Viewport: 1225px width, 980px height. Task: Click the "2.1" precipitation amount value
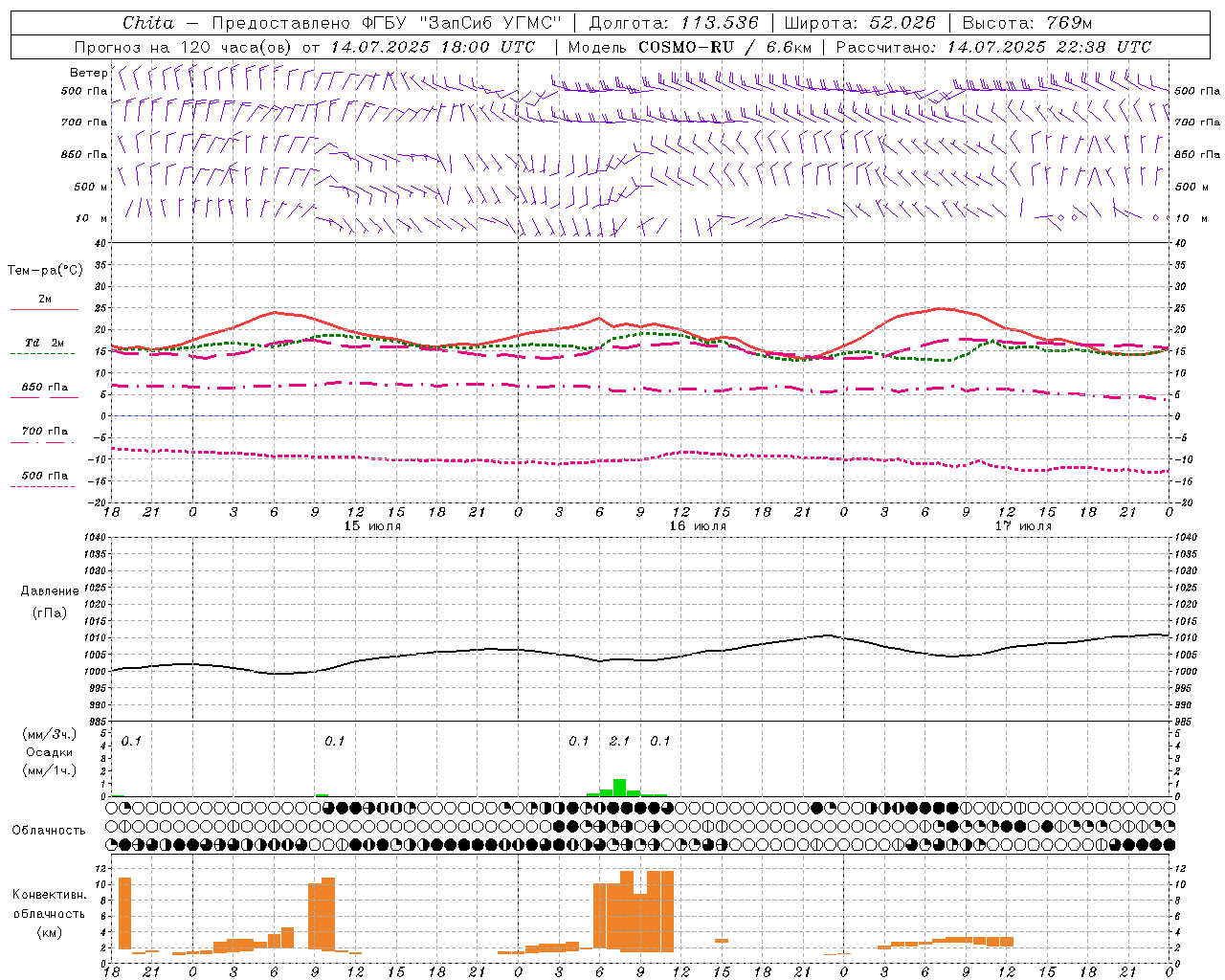click(619, 741)
